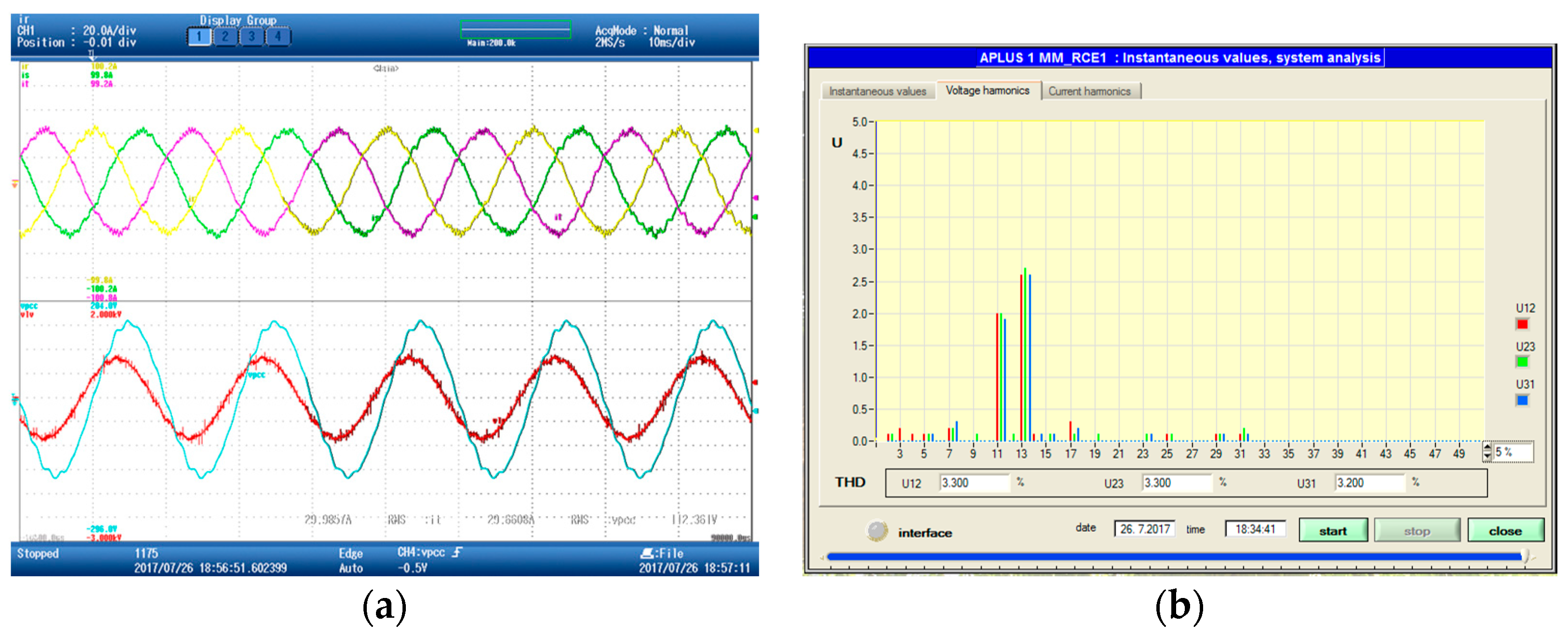The image size is (1568, 638).
Task: Click the rising edge trigger symbol
Action: [x=457, y=552]
